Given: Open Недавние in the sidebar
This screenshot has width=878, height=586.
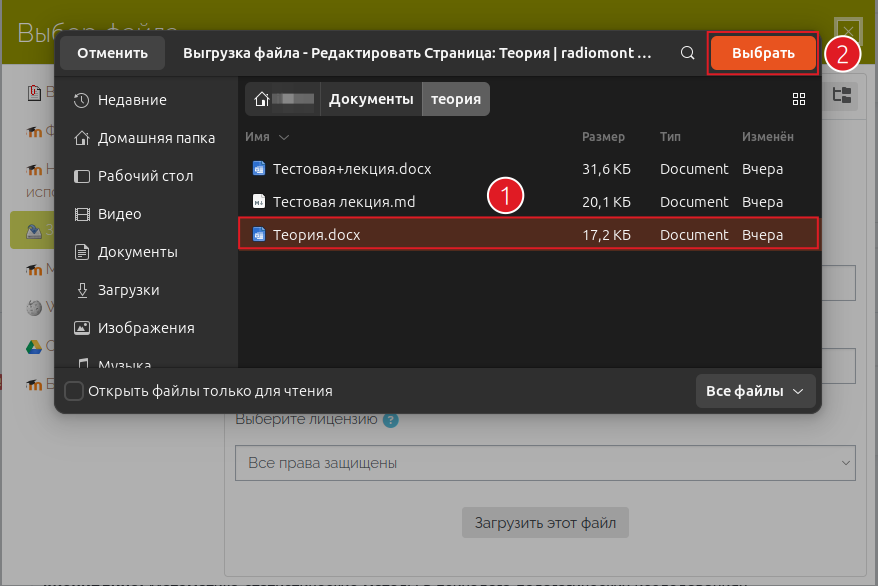Looking at the screenshot, I should (x=132, y=100).
